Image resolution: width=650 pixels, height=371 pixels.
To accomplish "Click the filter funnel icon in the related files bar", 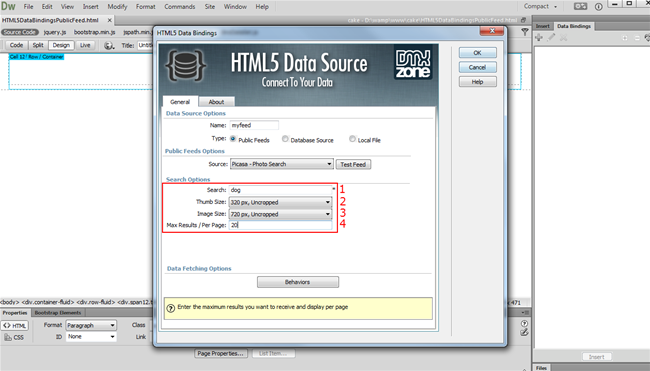I will [525, 32].
